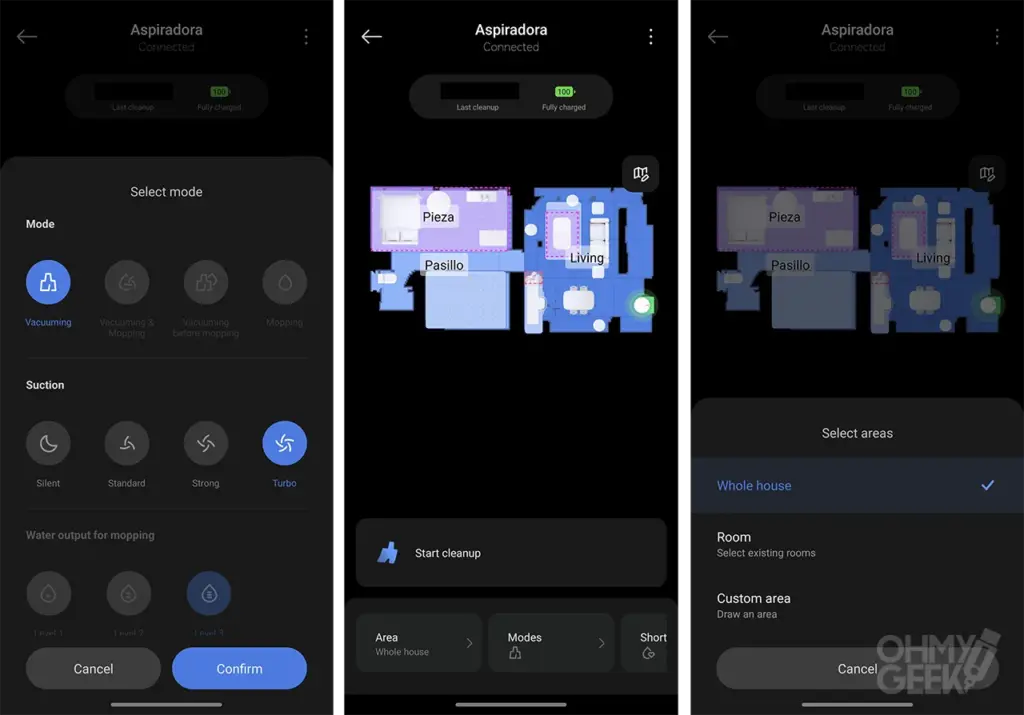This screenshot has height=715, width=1024.
Task: Go back using arrow in middle screen
Action: pos(372,37)
